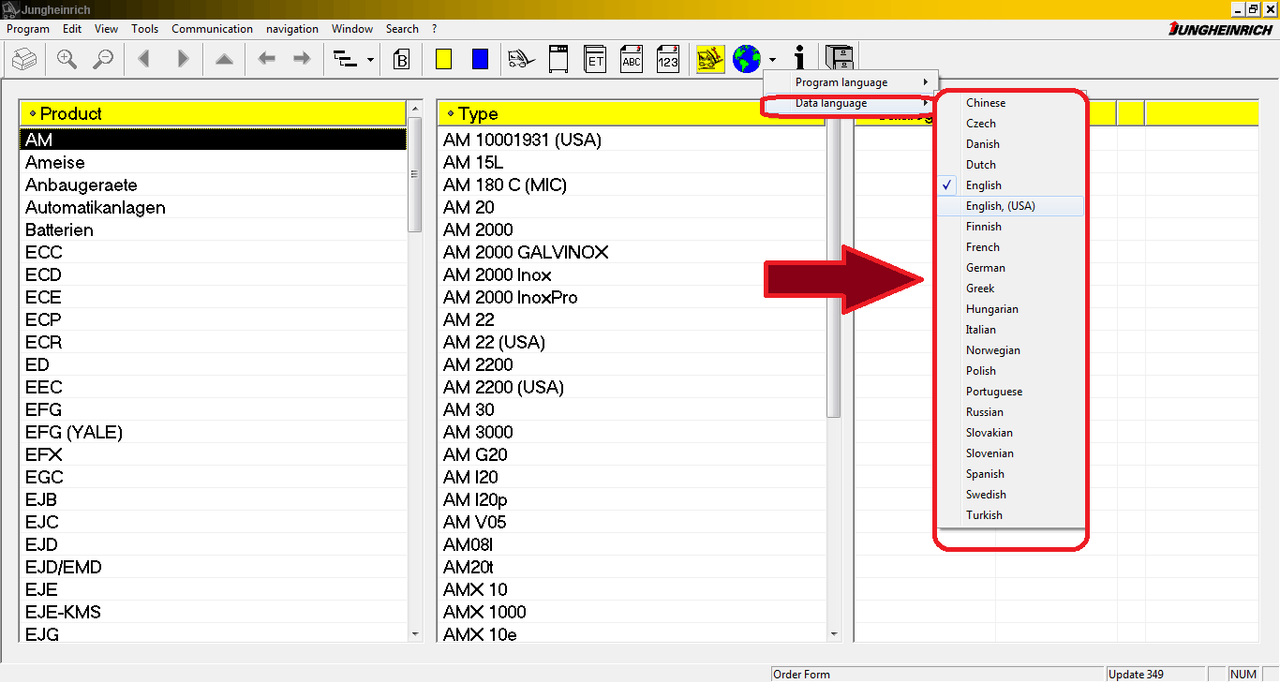This screenshot has width=1280, height=682.
Task: Choose Spanish as data language
Action: point(1010,474)
